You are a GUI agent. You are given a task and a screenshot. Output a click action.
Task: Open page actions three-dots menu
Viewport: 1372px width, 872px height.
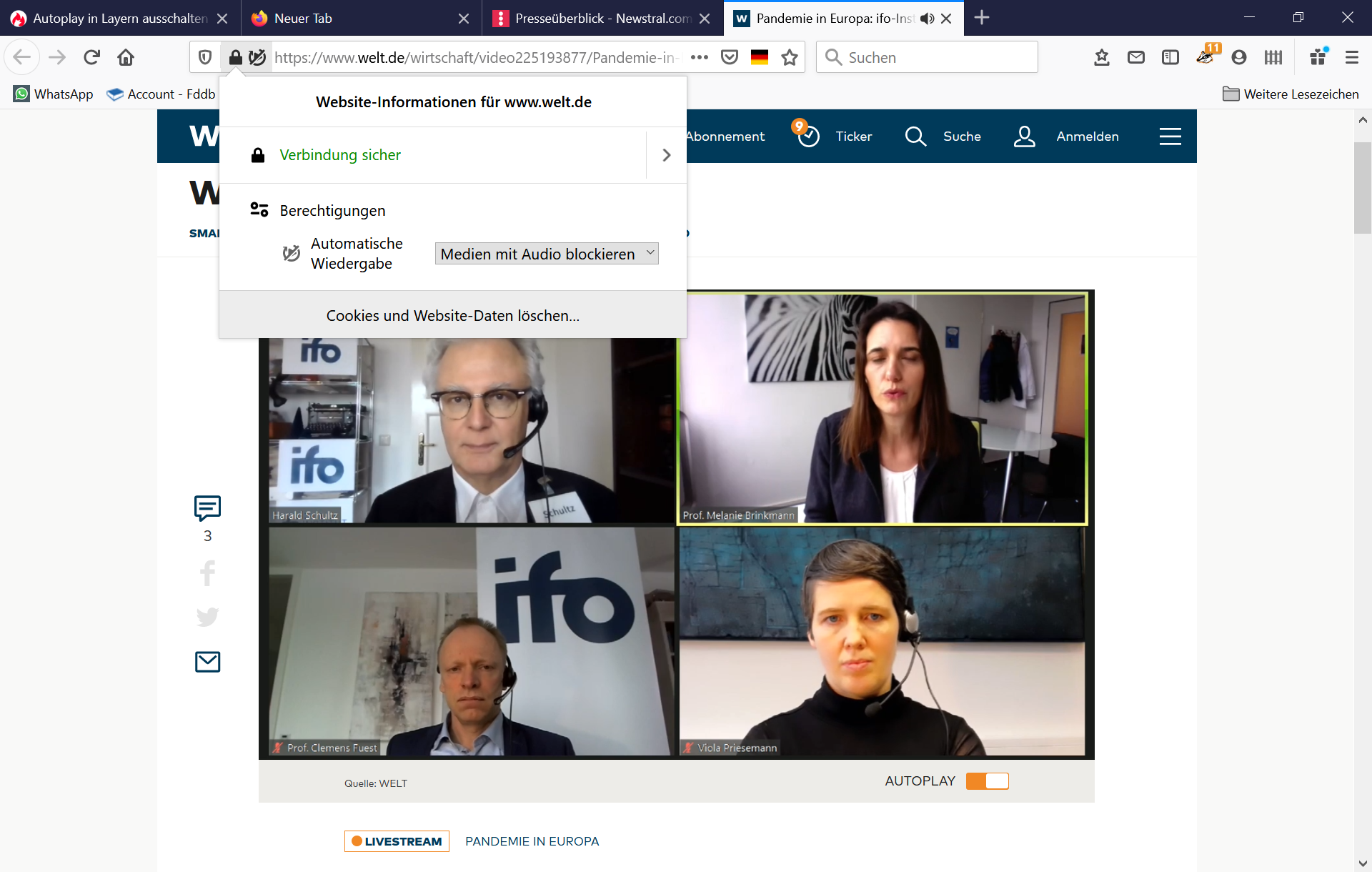click(699, 57)
